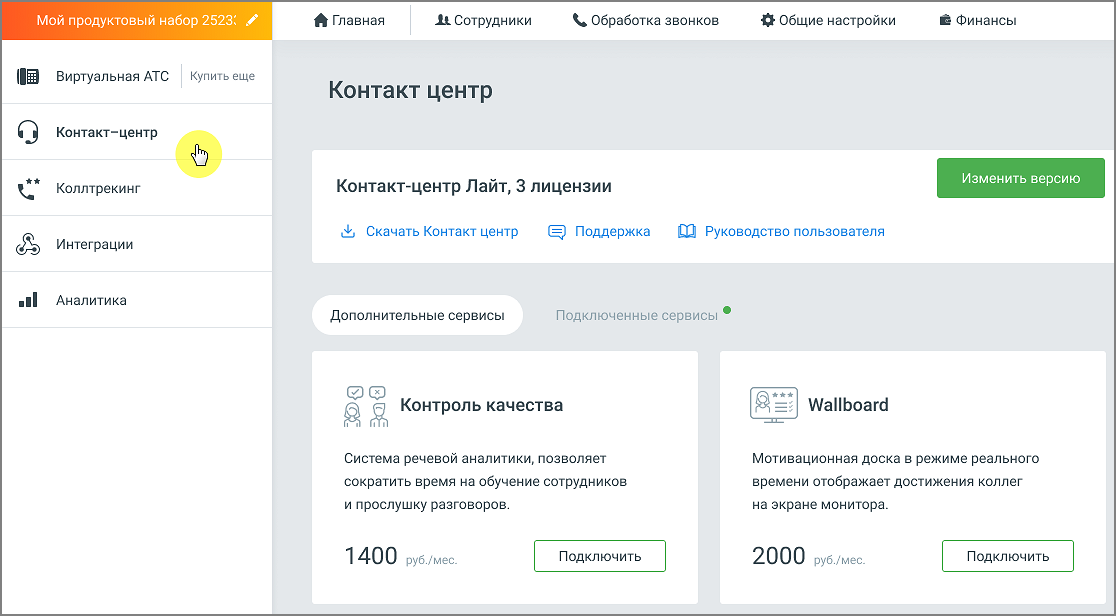
Task: Click the Купить еще link
Action: click(222, 76)
